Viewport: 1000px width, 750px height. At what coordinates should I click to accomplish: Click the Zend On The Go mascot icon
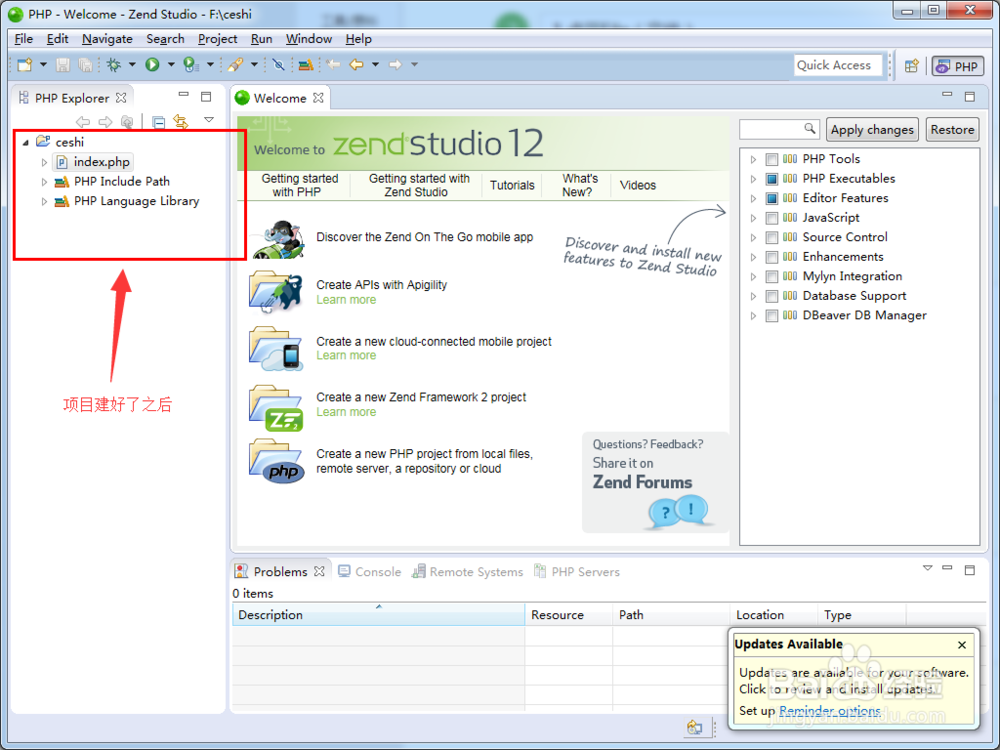click(x=277, y=239)
